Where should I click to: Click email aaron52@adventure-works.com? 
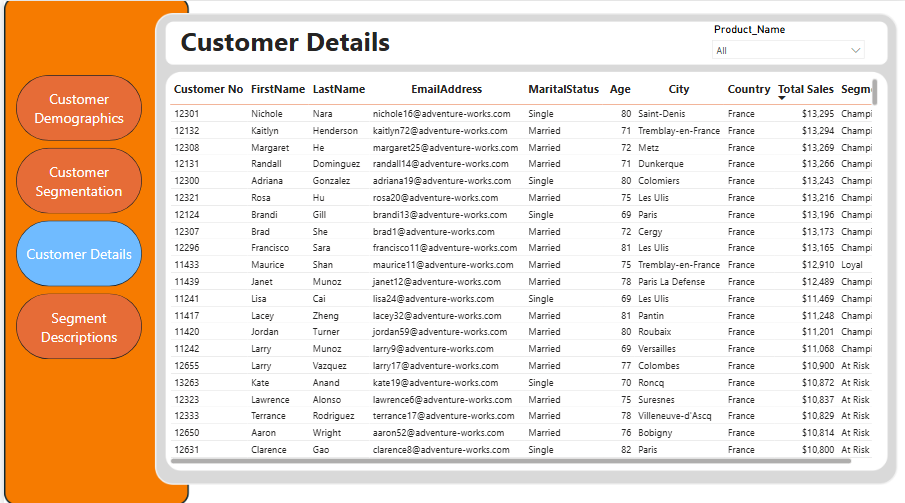438,433
